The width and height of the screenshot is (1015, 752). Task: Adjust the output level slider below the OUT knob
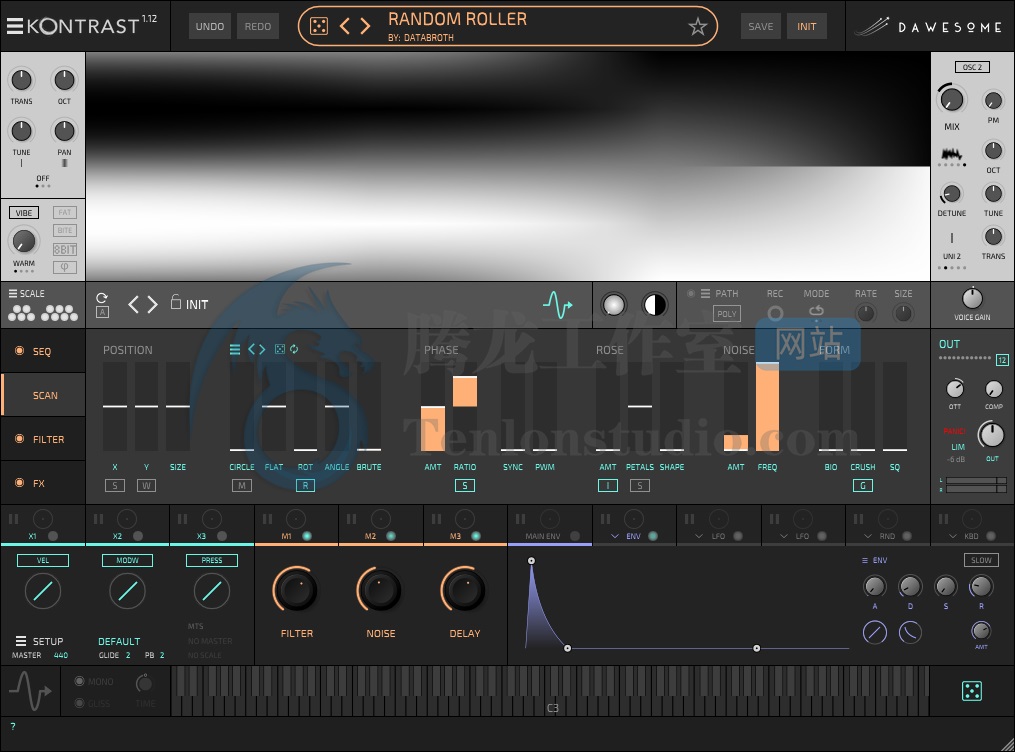pyautogui.click(x=972, y=486)
